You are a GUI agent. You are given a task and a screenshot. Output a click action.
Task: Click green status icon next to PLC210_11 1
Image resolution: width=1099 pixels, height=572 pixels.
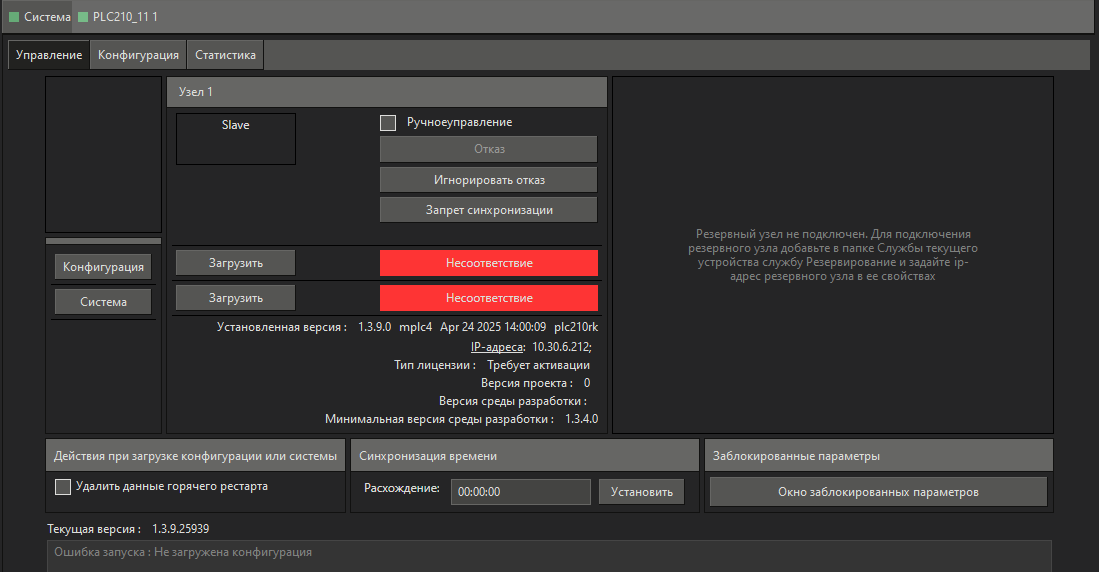coord(83,17)
